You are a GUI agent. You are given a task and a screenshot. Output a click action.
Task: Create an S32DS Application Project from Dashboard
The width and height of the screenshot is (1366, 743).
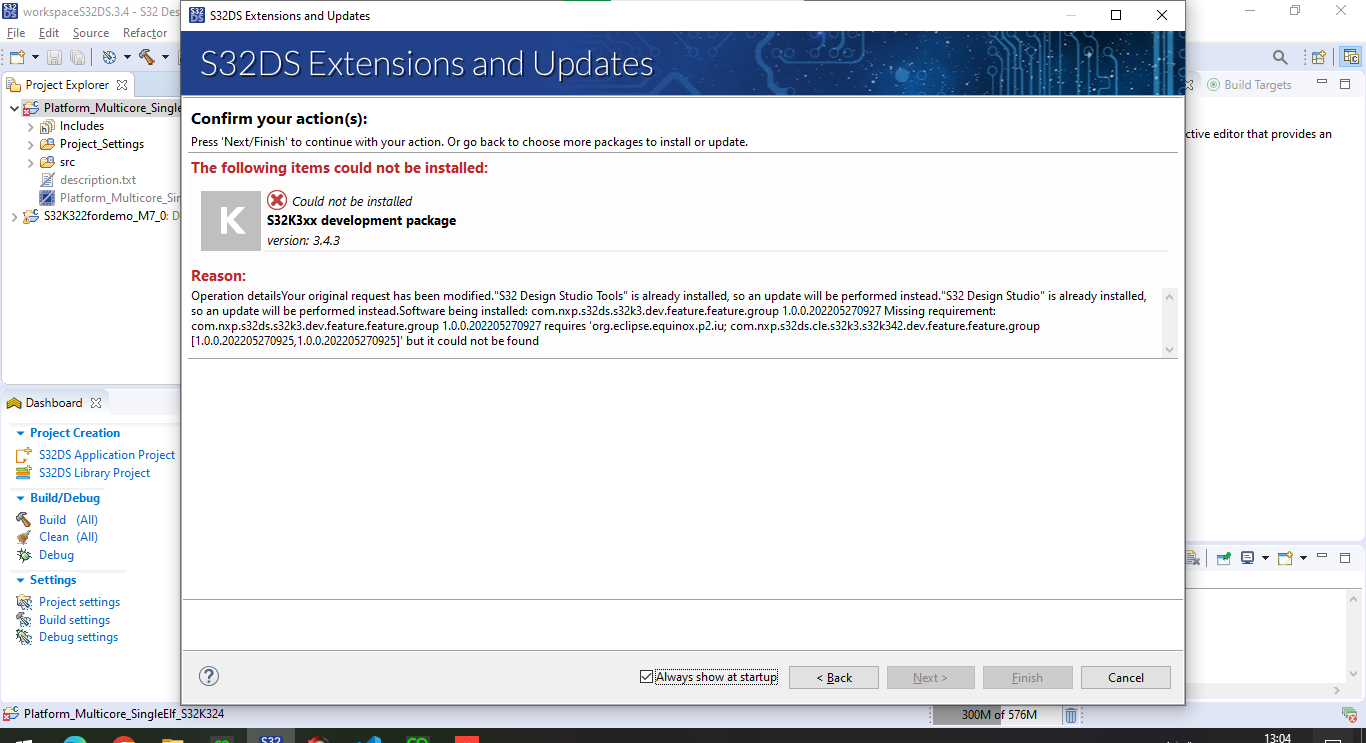tap(108, 454)
